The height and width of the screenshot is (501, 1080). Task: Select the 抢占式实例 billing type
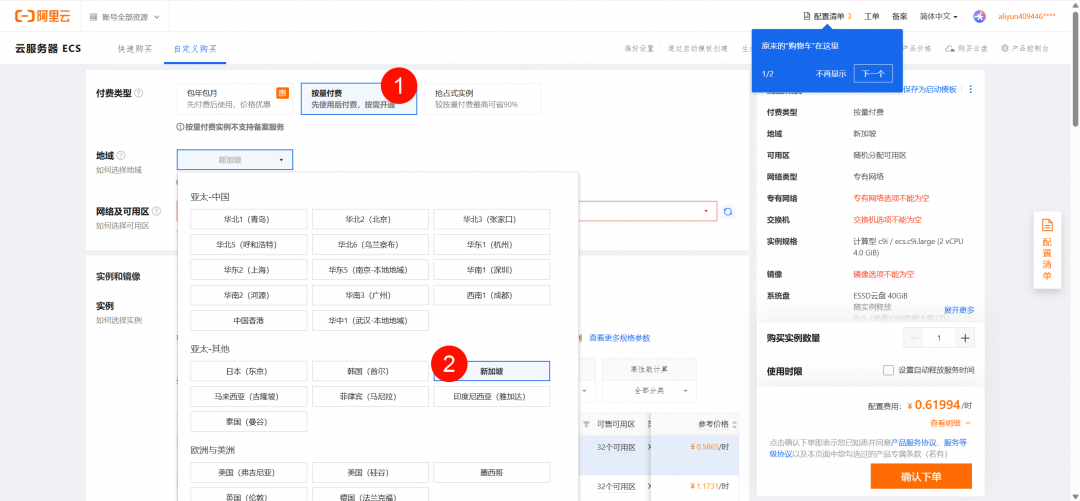click(483, 99)
